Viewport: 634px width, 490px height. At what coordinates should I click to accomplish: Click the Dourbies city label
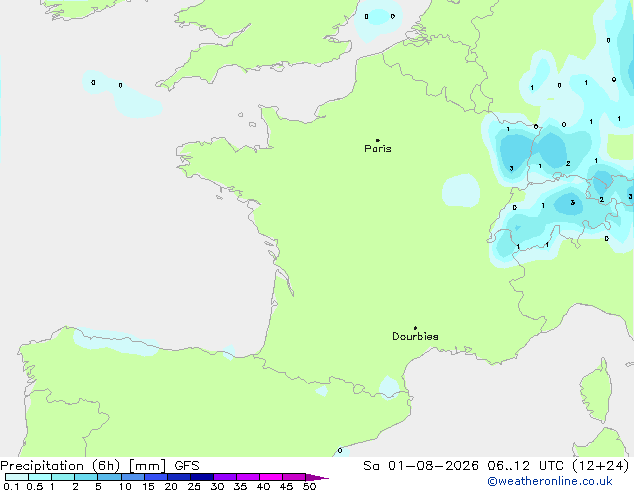tap(415, 336)
